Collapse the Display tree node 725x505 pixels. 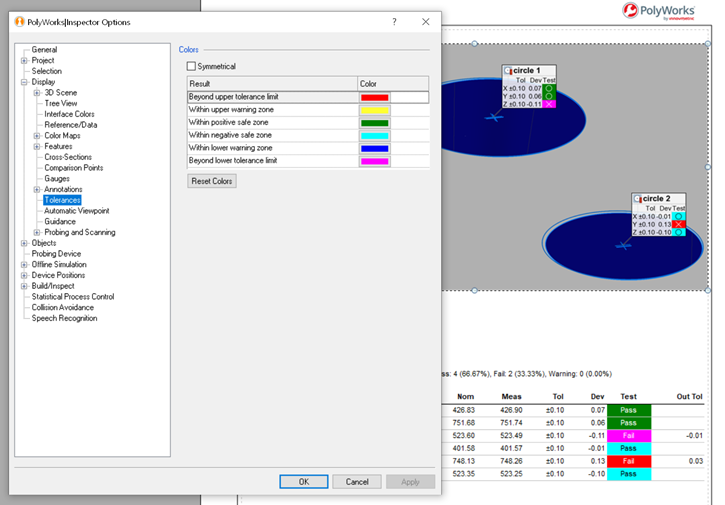click(24, 82)
